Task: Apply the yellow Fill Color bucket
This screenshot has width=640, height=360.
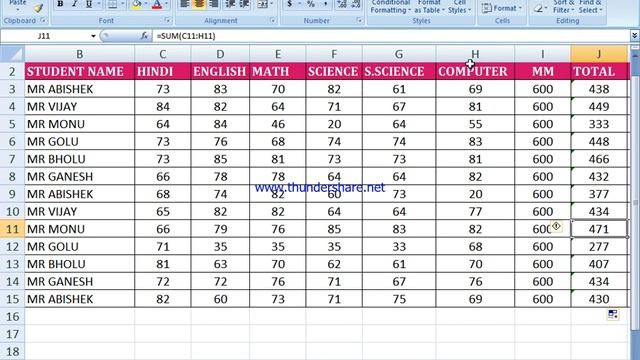Action: (137, 4)
